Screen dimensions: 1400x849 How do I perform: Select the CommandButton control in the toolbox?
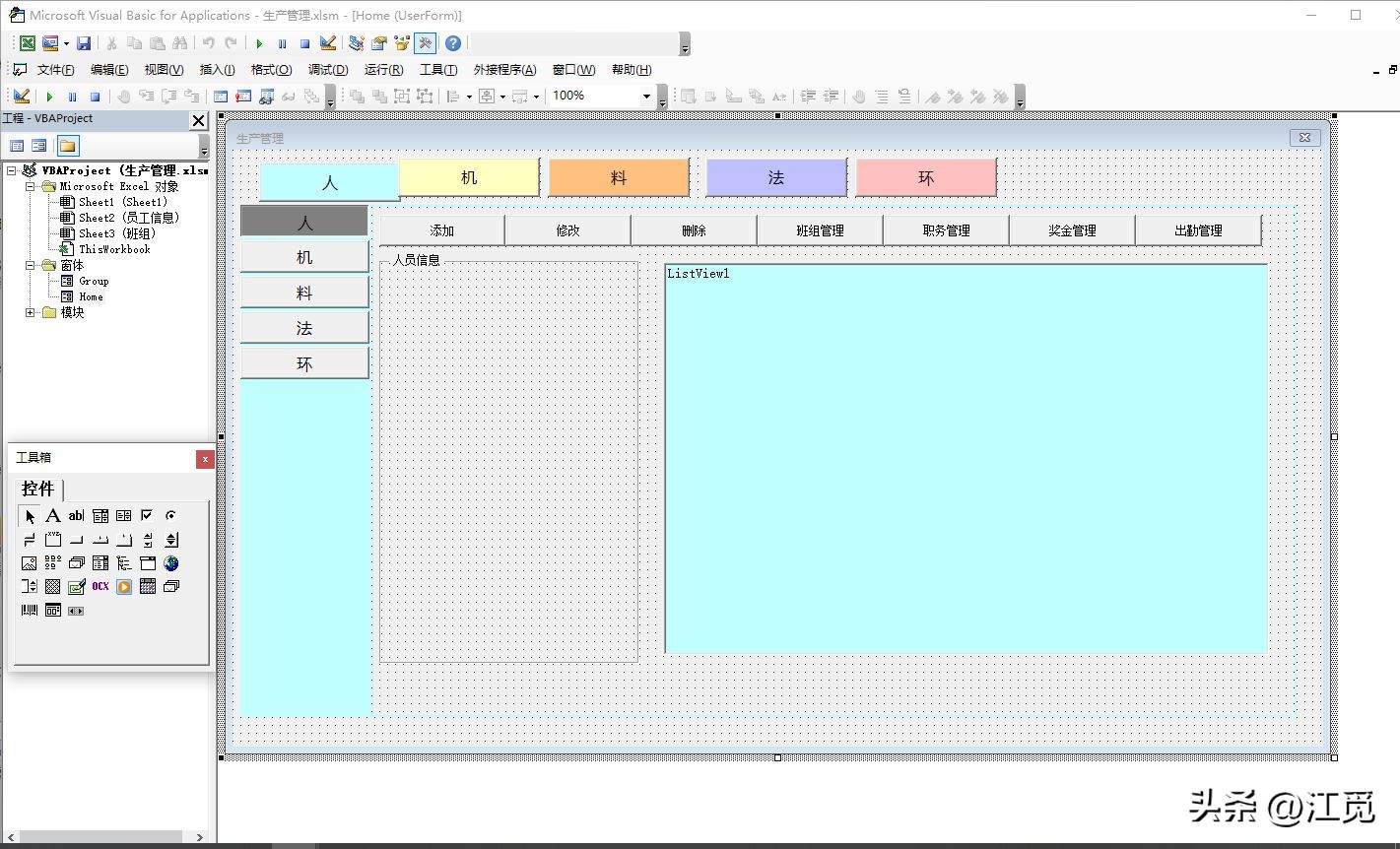(x=75, y=540)
